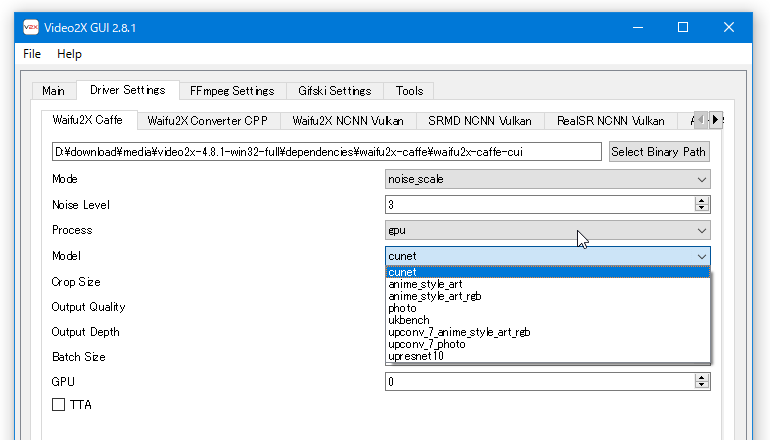Expand the Process dropdown showing gpu
Viewport: 770px width, 440px height.
click(x=548, y=230)
